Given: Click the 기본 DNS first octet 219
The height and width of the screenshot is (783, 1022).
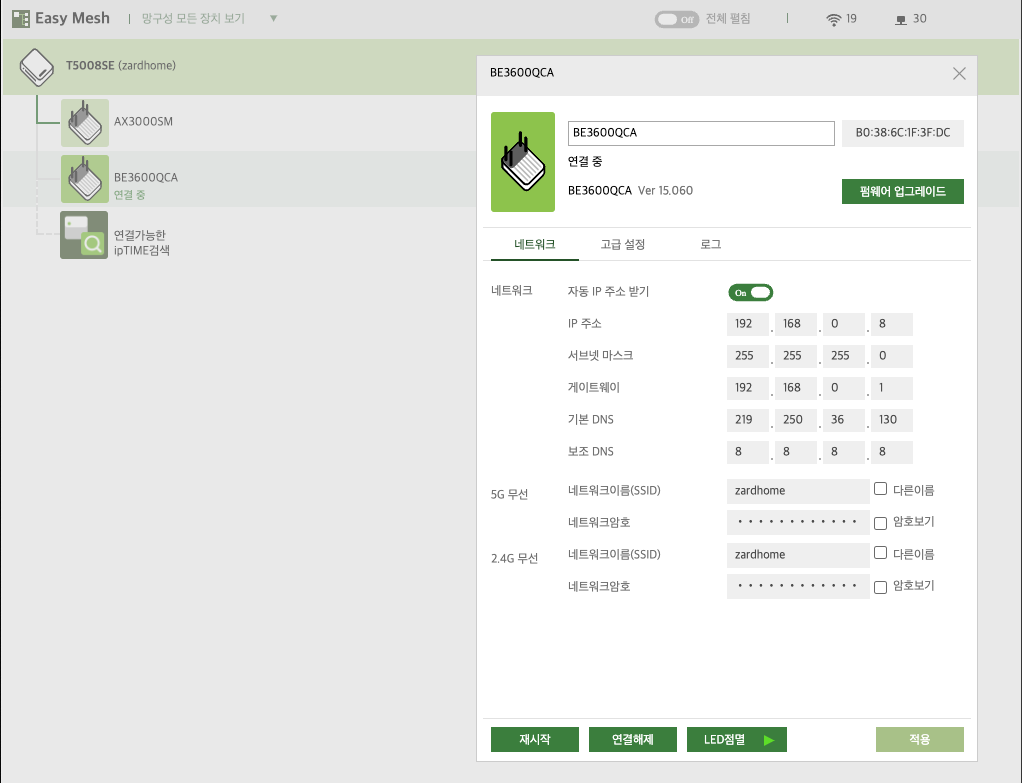Looking at the screenshot, I should 748,420.
